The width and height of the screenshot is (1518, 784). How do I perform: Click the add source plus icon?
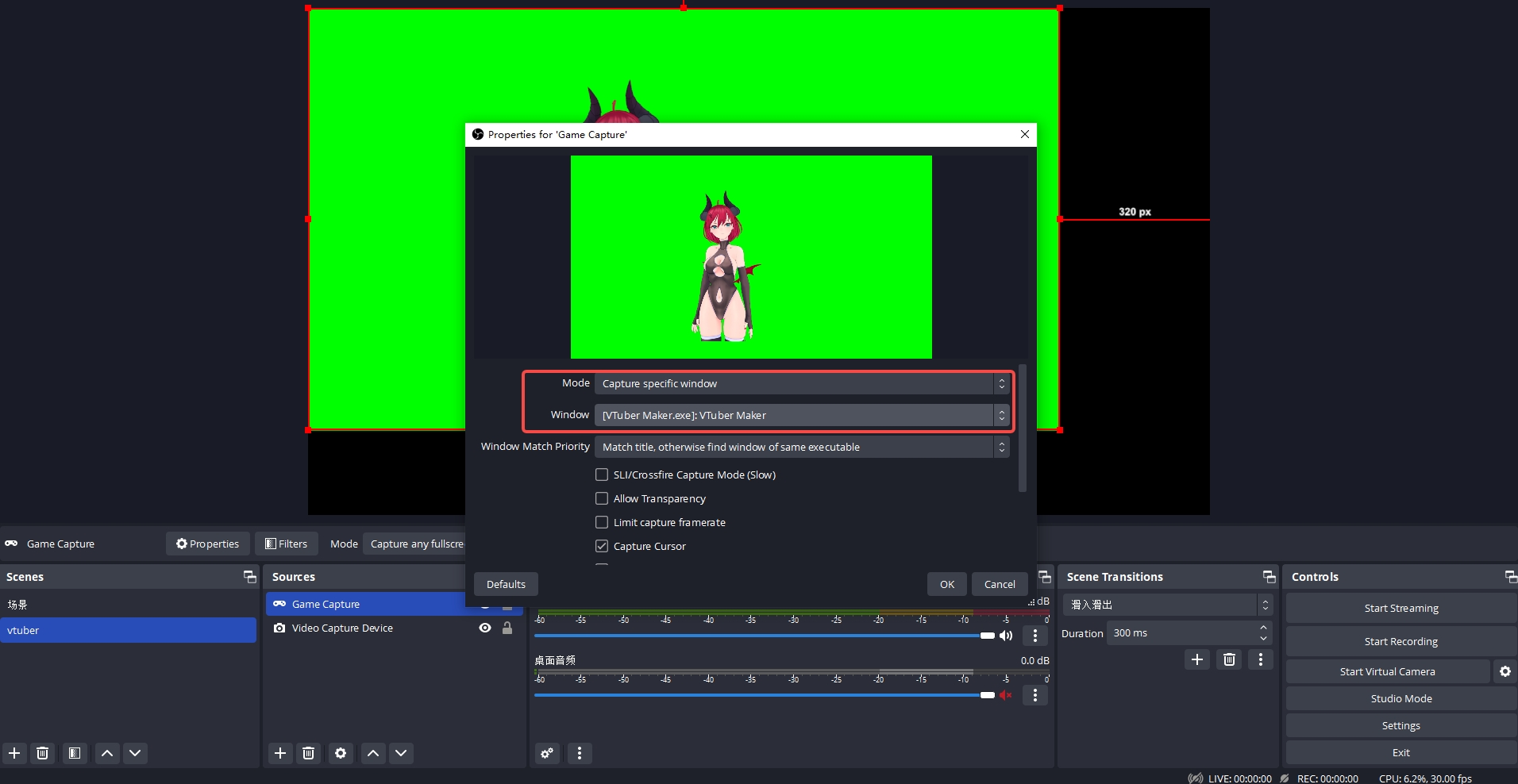280,753
